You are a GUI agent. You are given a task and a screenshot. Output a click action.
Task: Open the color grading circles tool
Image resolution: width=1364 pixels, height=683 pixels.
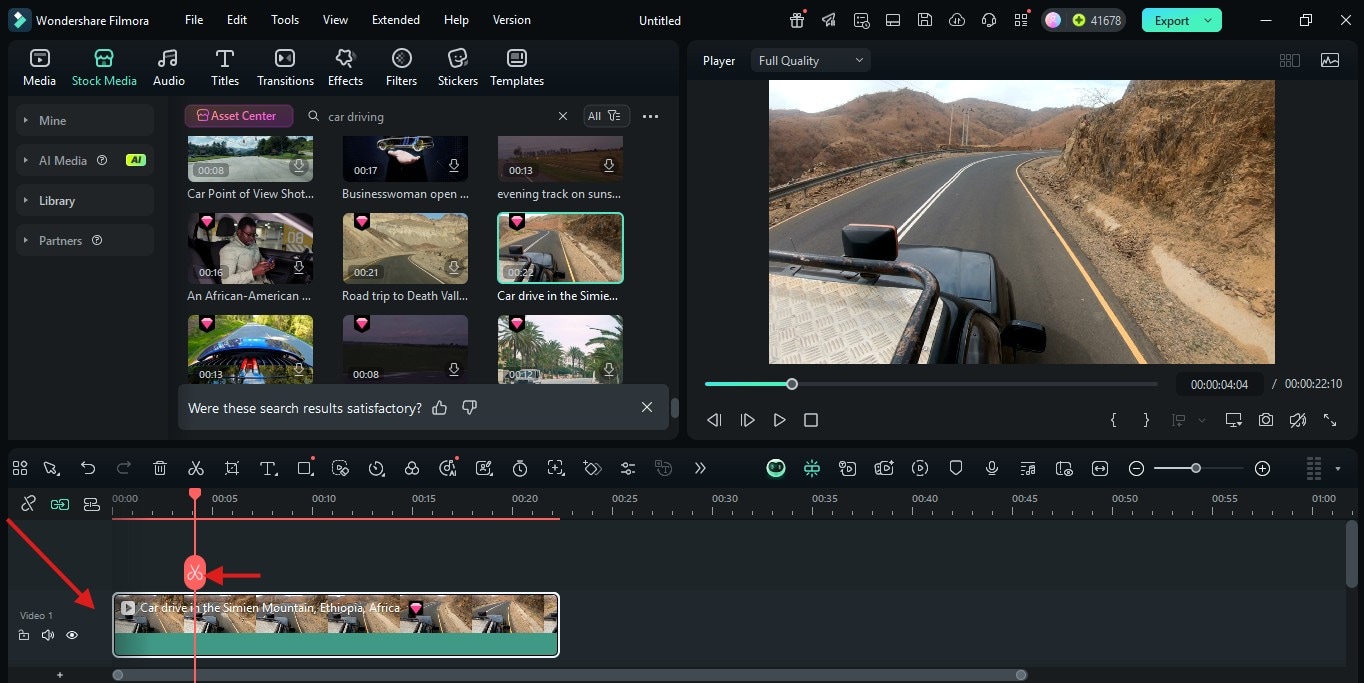(412, 468)
